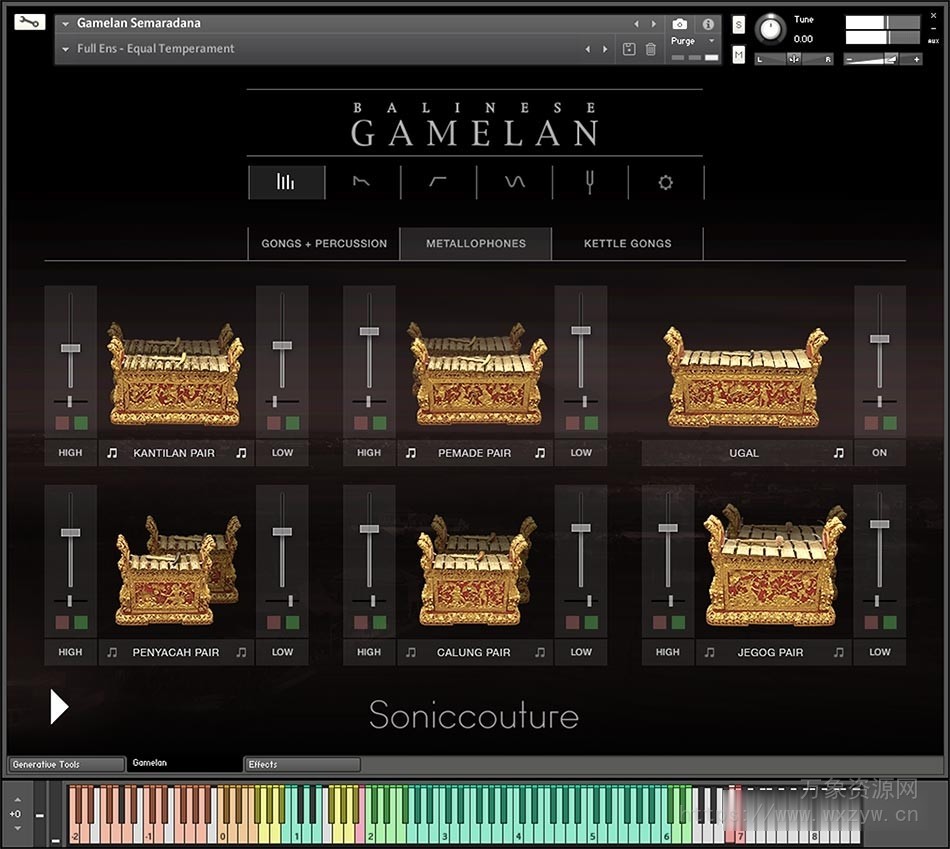Open the filter panel icon
The height and width of the screenshot is (849, 950).
point(438,182)
